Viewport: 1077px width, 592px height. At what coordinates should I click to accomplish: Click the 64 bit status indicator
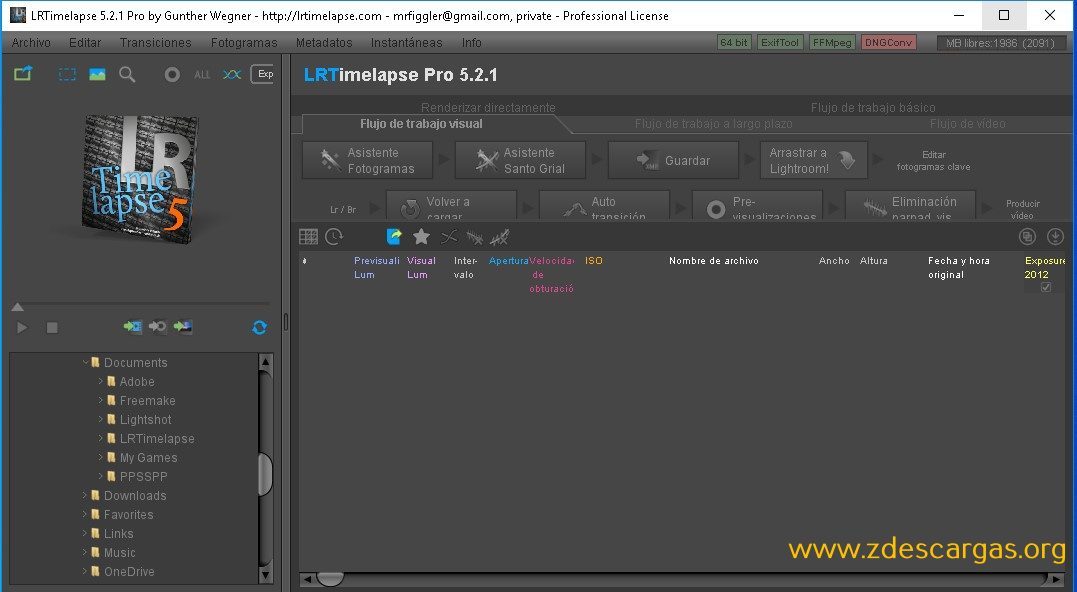[x=734, y=43]
